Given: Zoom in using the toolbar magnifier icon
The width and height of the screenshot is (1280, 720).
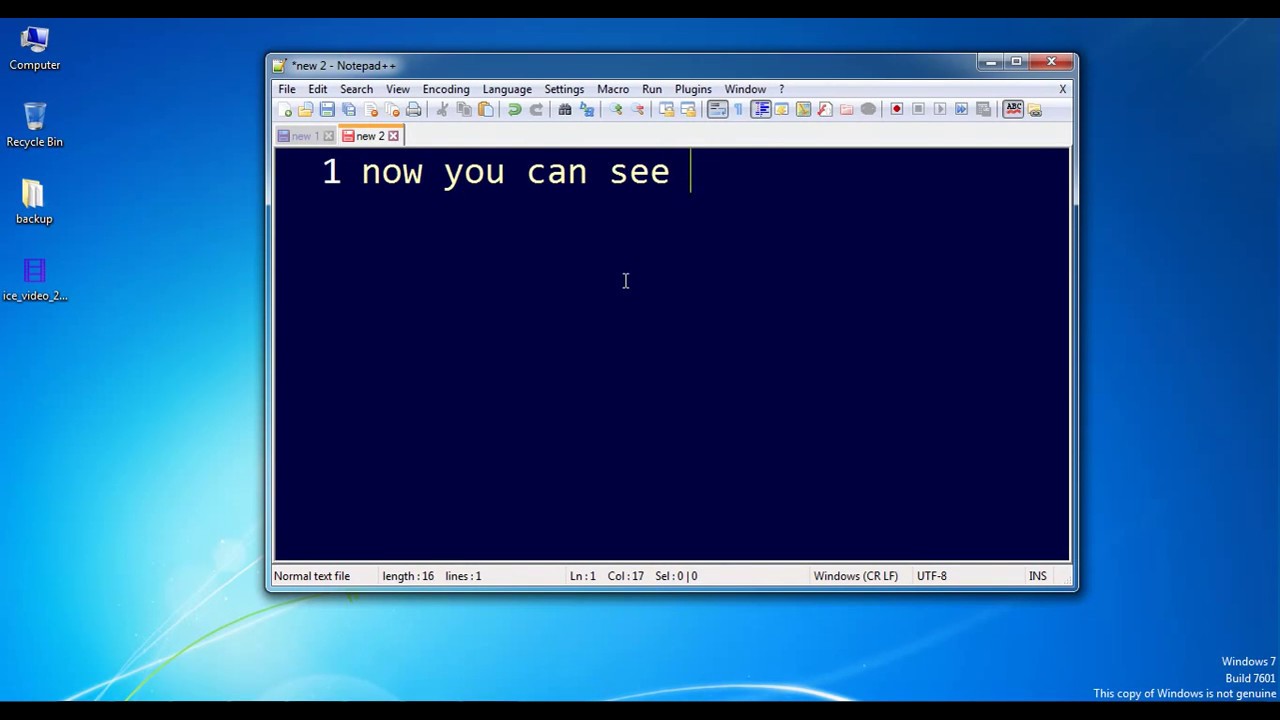Looking at the screenshot, I should pyautogui.click(x=616, y=109).
